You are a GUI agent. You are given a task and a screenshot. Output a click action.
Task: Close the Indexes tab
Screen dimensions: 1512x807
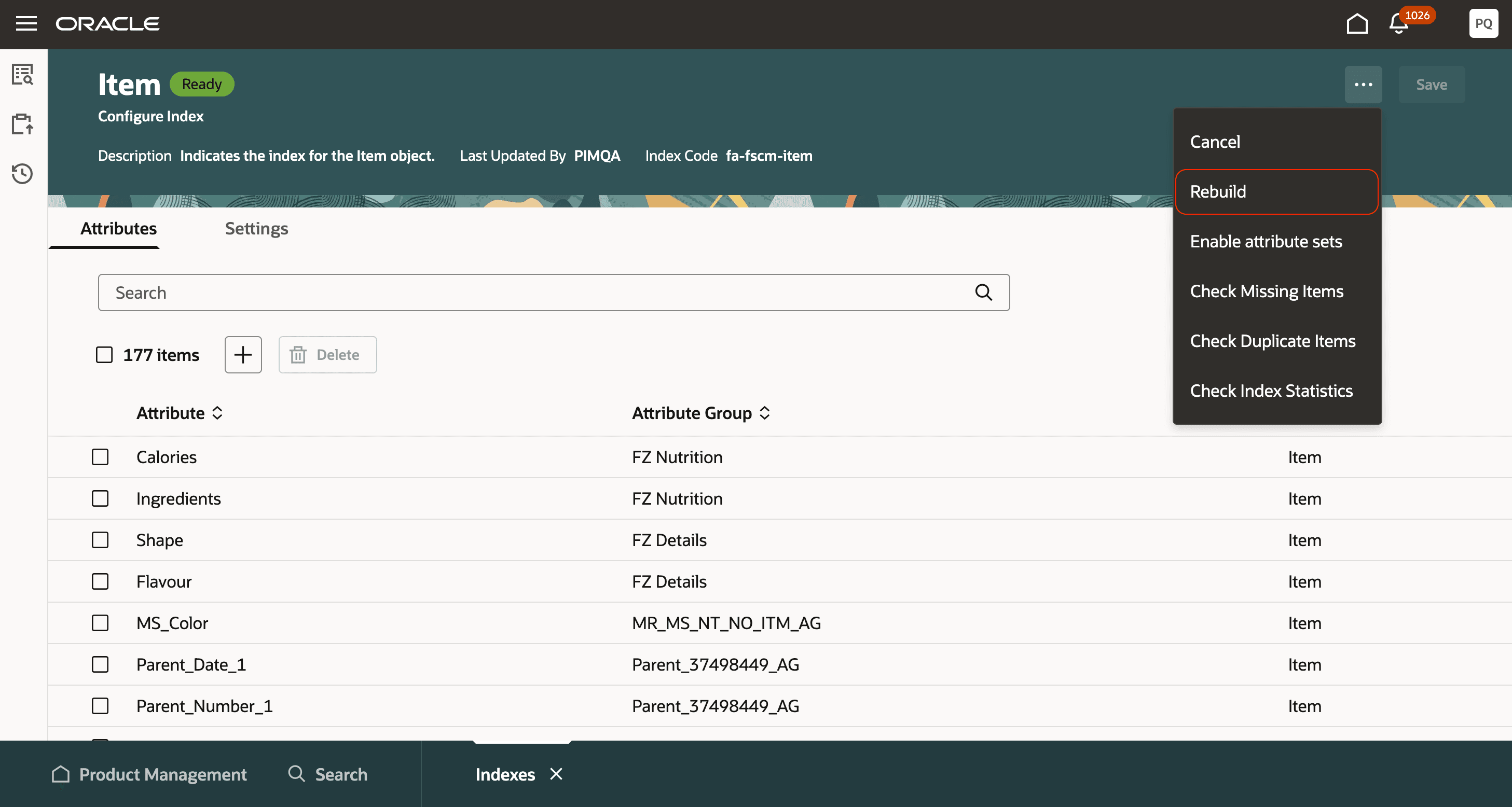[556, 774]
